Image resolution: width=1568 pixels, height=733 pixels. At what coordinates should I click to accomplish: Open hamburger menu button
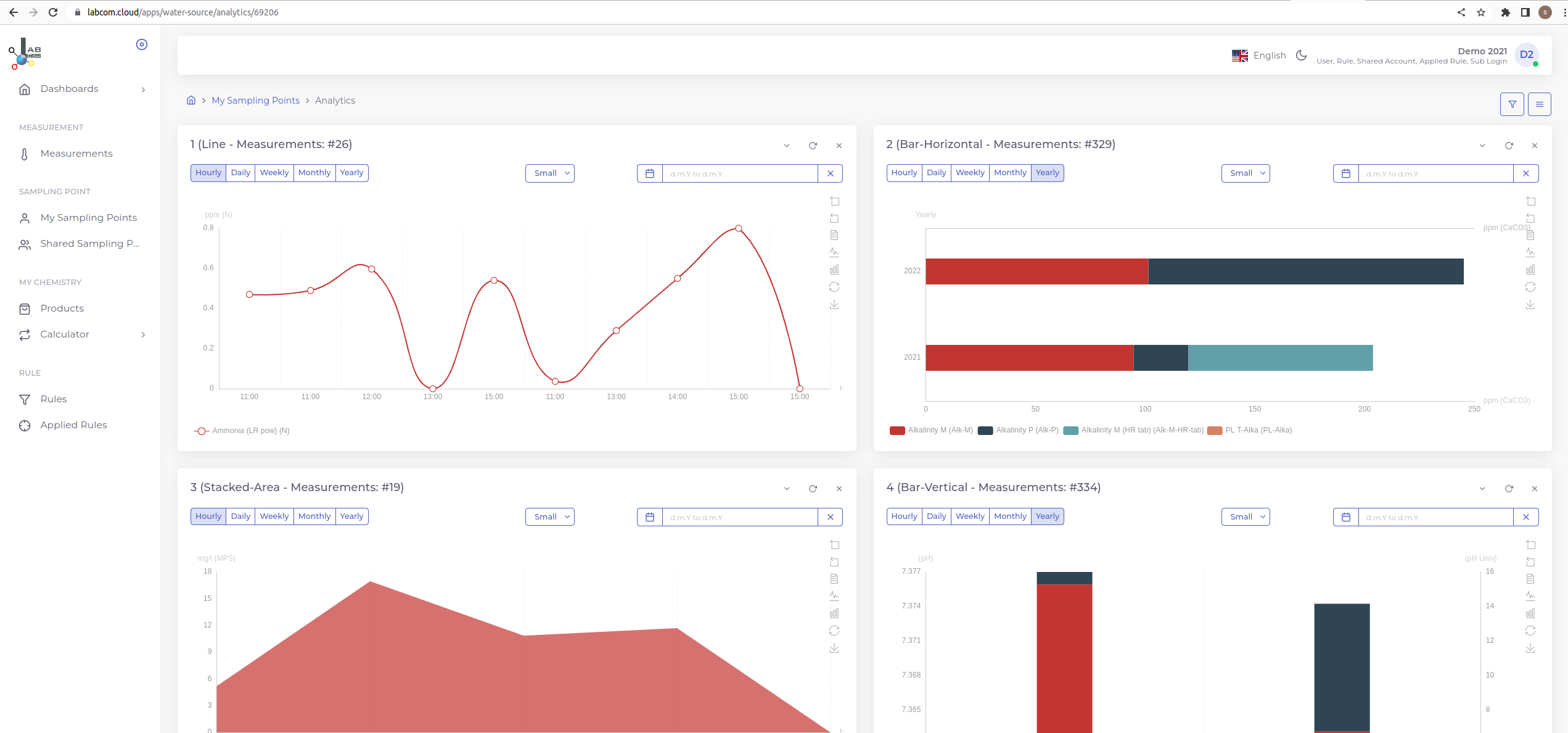coord(1539,104)
